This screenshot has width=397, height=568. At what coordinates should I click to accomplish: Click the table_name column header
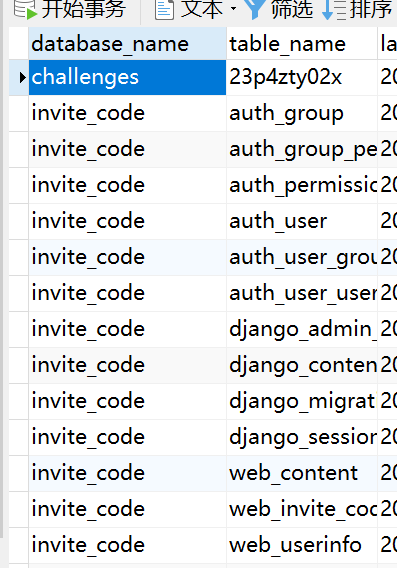(x=302, y=43)
